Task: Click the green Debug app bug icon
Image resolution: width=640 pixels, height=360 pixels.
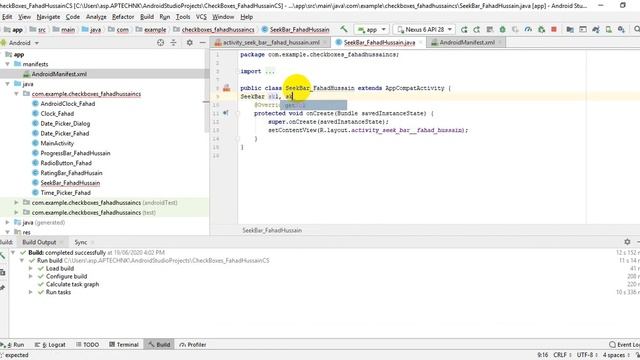Action: coord(502,29)
